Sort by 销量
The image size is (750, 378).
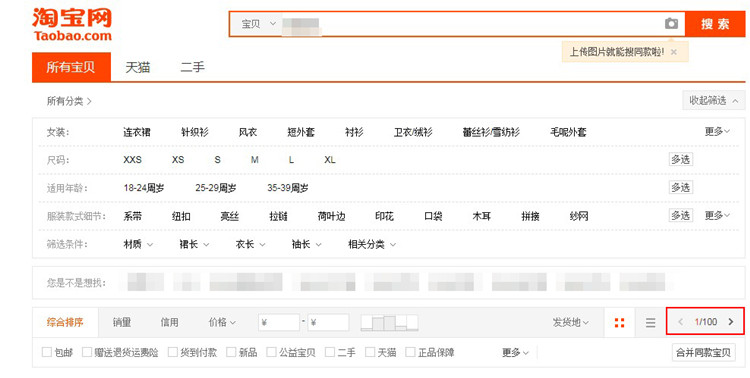[x=122, y=322]
